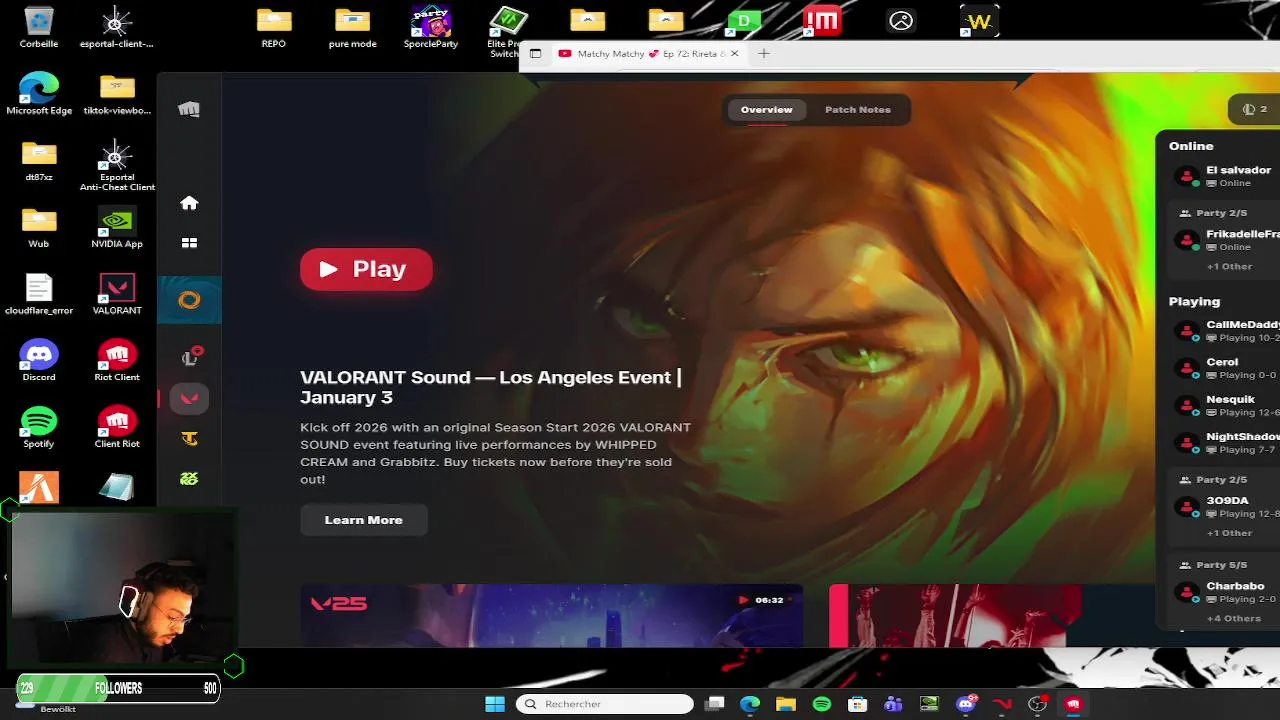Open the REPO folder on the desktop
The height and width of the screenshot is (720, 1280).
pos(274,27)
